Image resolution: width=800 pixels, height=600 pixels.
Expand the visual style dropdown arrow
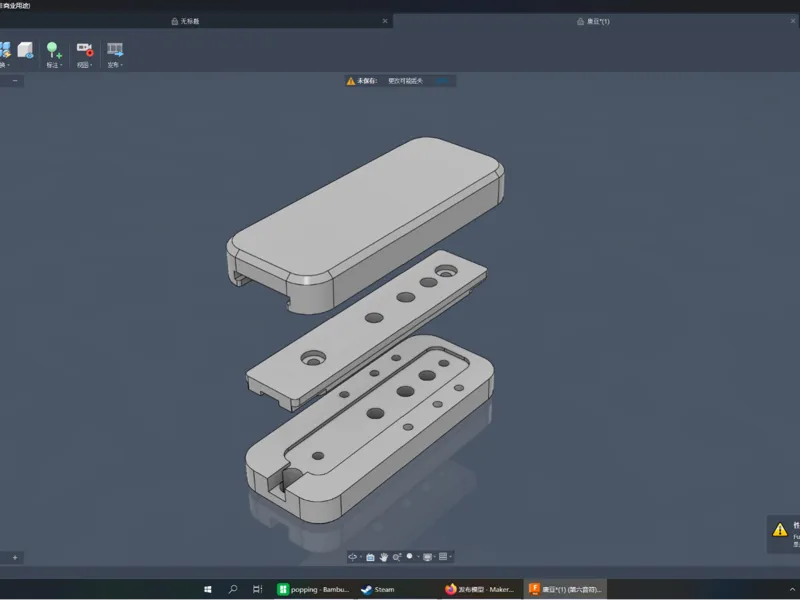tap(418, 557)
